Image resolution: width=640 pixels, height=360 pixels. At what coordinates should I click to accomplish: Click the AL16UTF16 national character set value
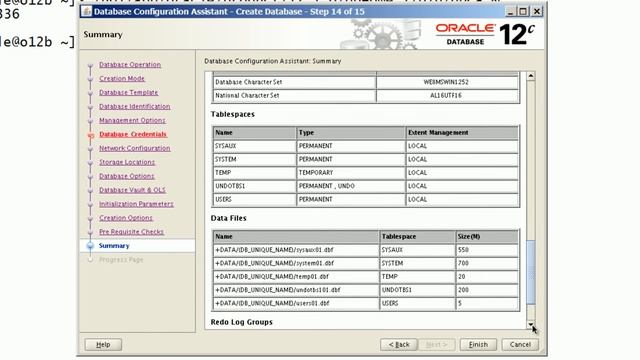tap(447, 96)
